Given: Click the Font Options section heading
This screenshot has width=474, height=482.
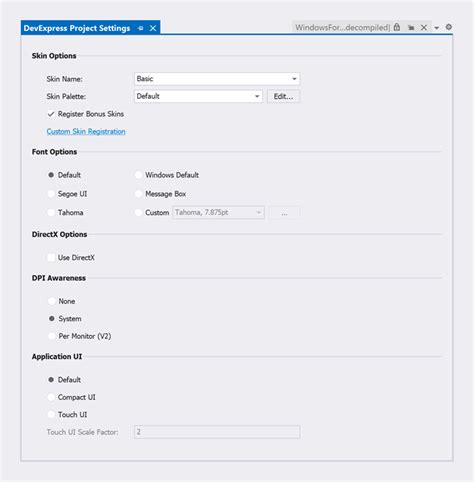Looking at the screenshot, I should (54, 152).
